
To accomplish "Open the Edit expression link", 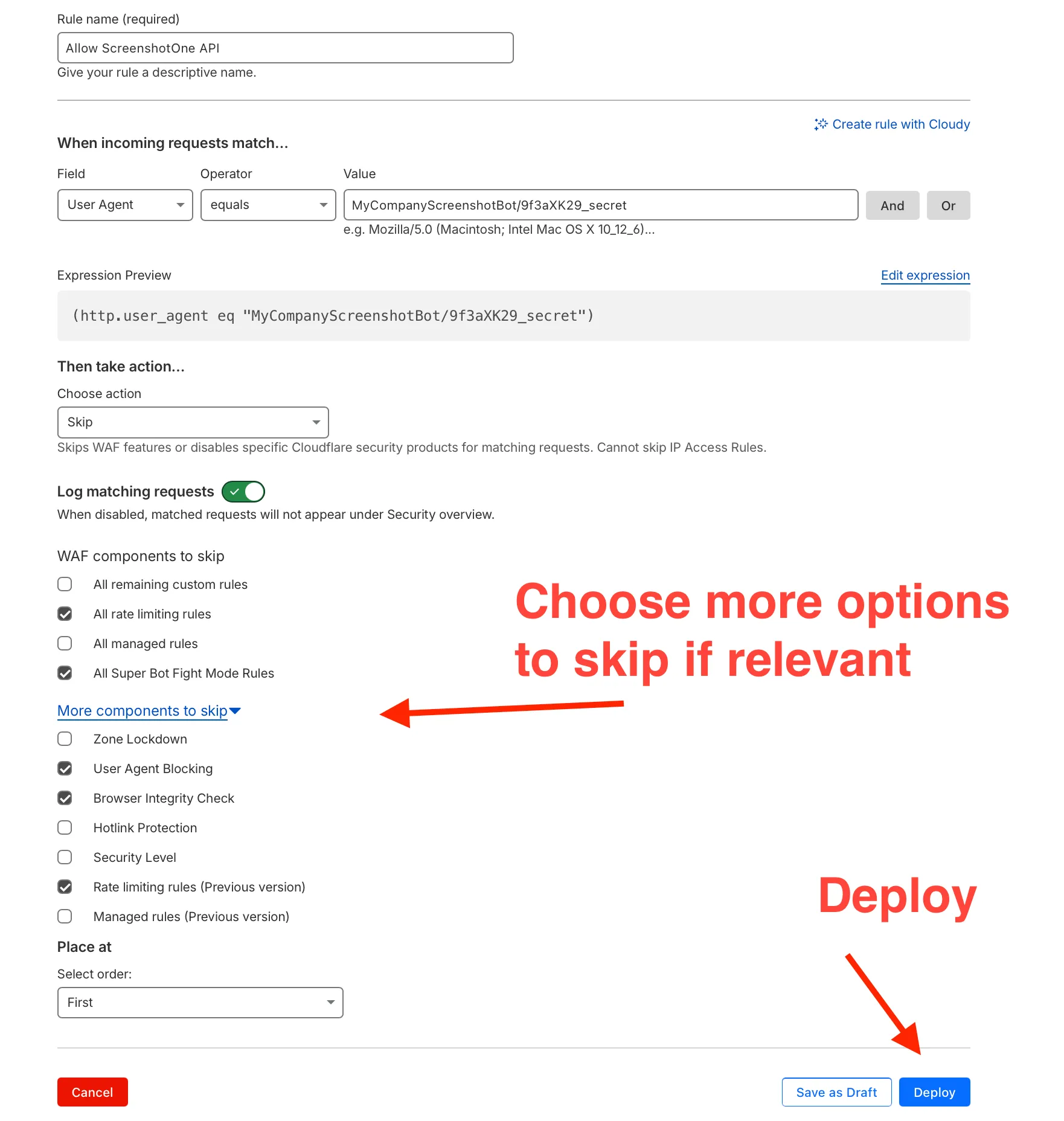I will (x=925, y=275).
